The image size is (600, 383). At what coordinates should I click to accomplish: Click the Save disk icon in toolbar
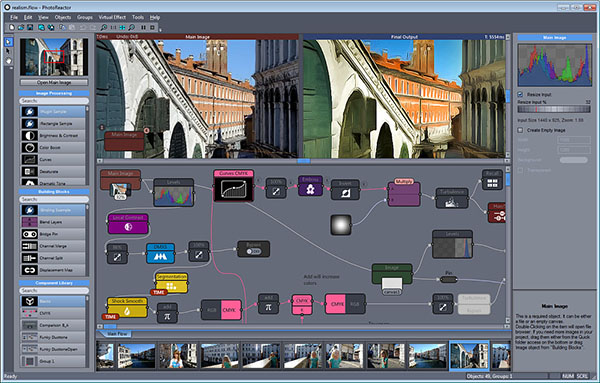(x=30, y=28)
